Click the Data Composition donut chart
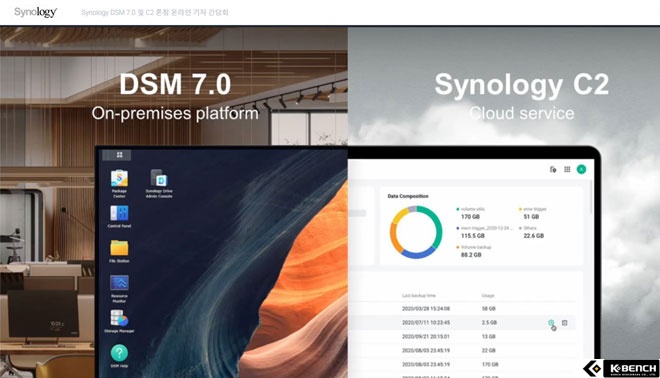 click(x=416, y=232)
